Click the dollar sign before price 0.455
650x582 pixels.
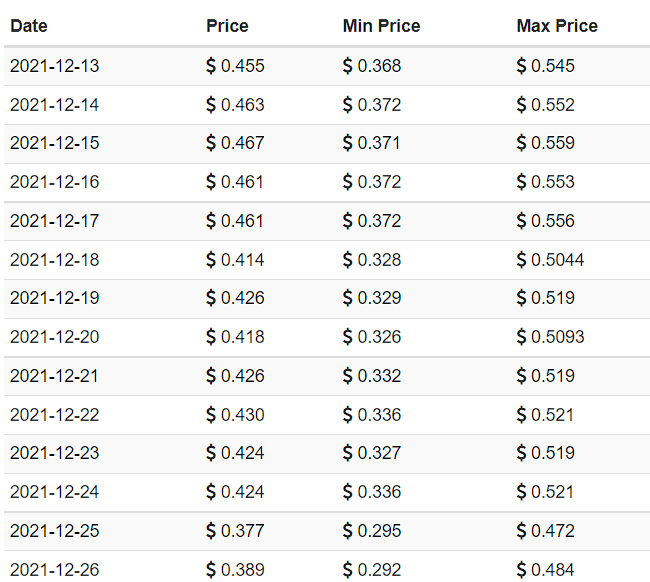click(x=211, y=66)
